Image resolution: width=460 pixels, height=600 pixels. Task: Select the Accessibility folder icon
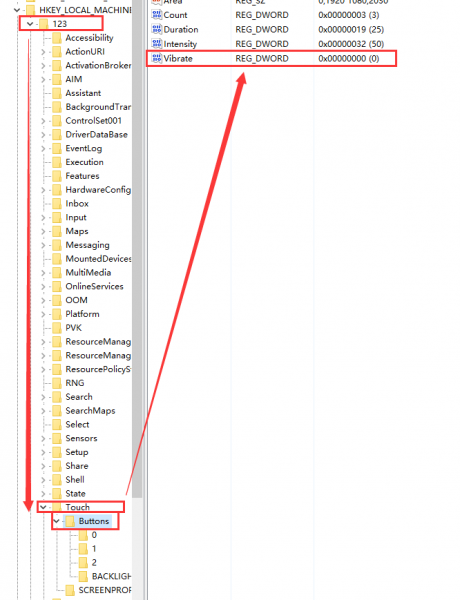[56, 38]
